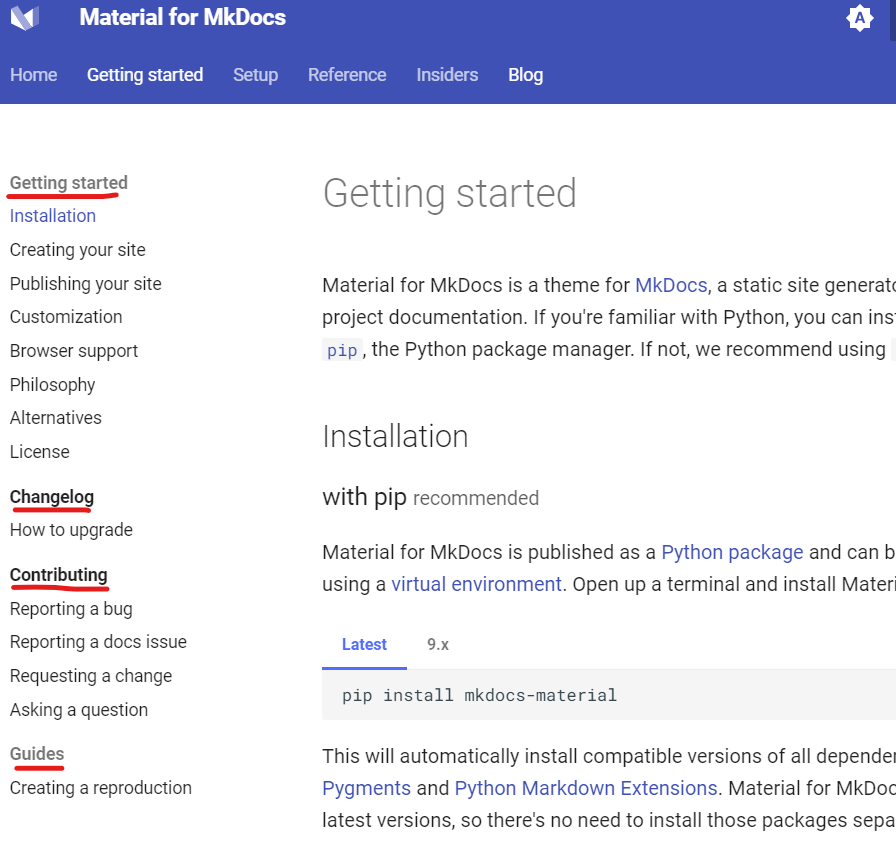This screenshot has height=856, width=896.
Task: Click the Getting started sidebar heading
Action: 69,183
